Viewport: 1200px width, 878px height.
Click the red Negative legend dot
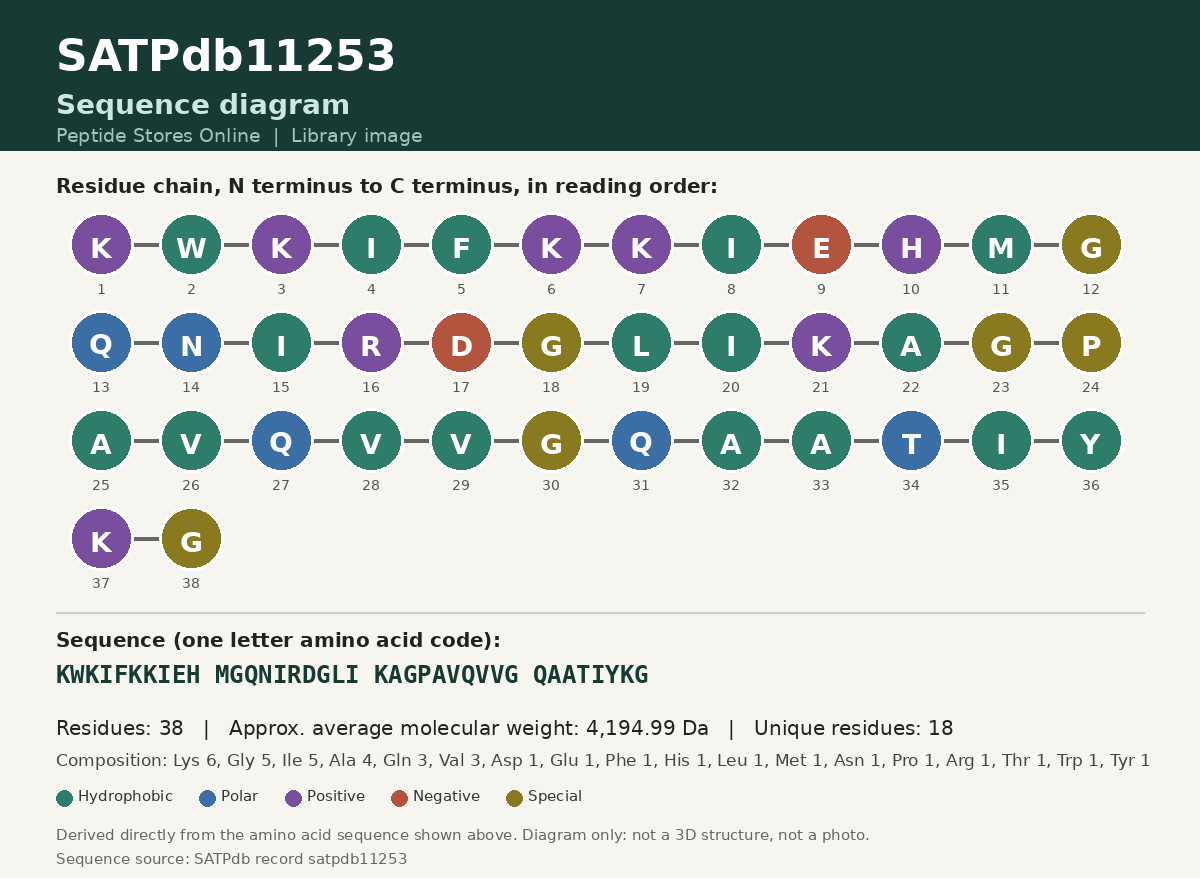pos(400,798)
